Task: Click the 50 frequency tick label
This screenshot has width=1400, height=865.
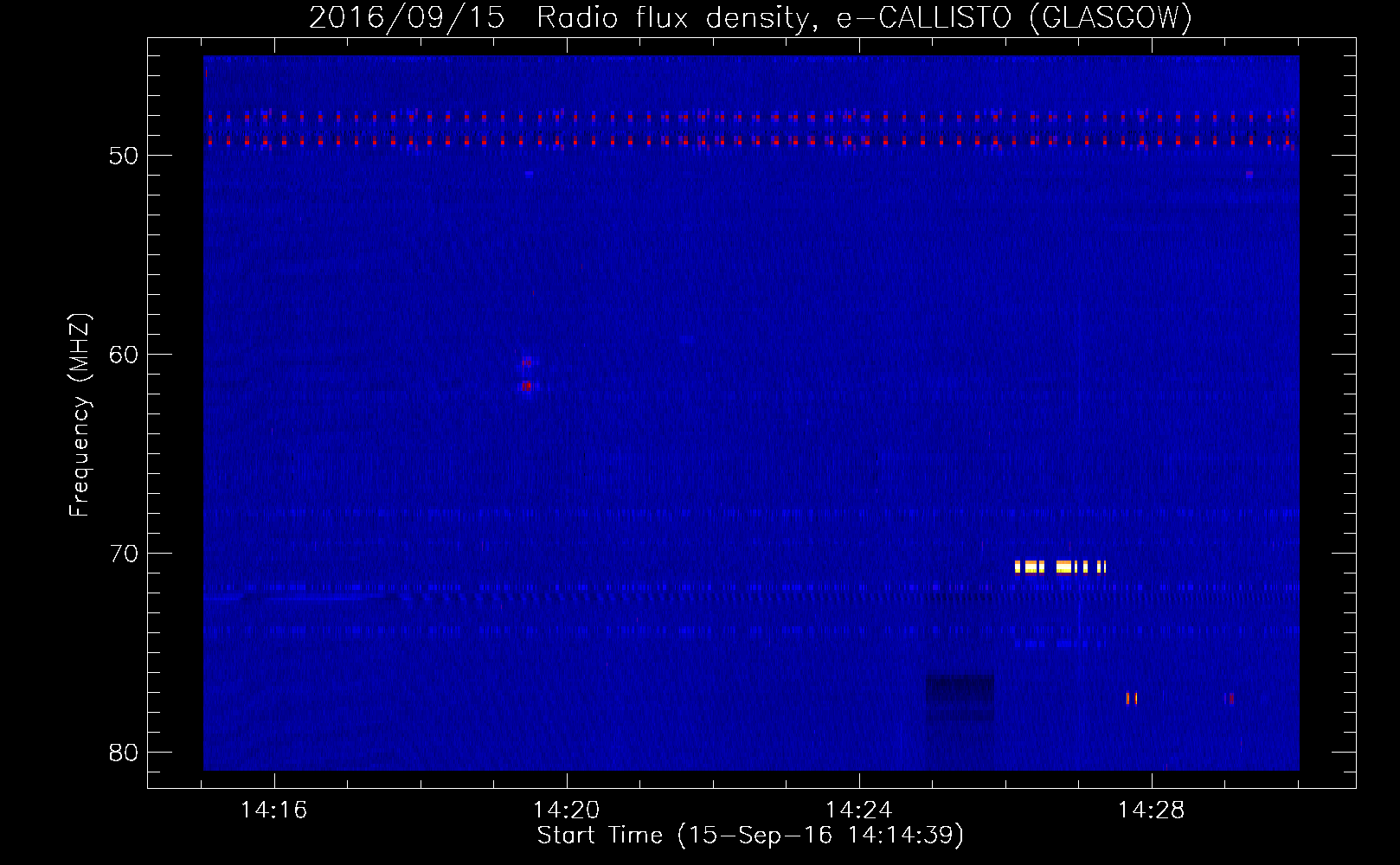Action: (x=125, y=156)
